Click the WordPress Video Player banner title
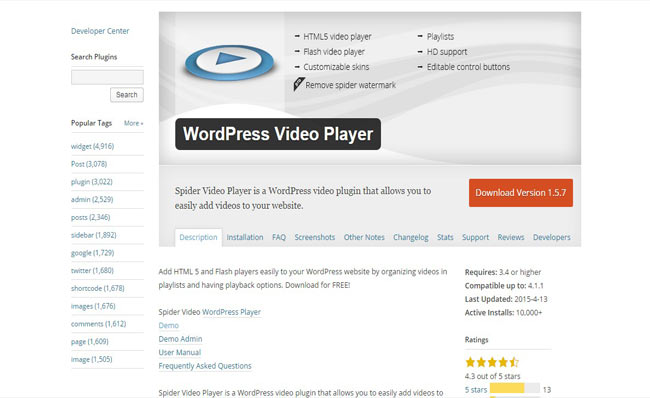650x398 pixels. pyautogui.click(x=278, y=134)
